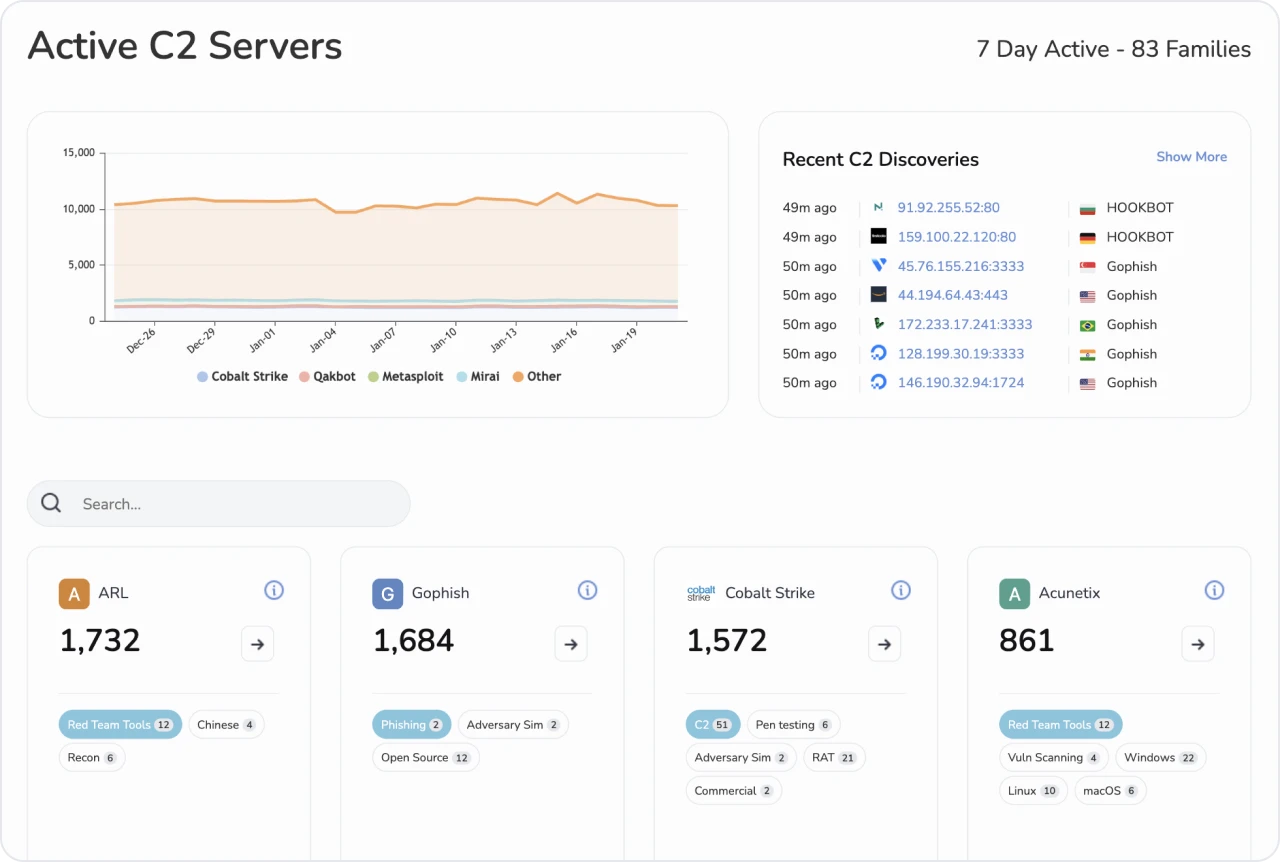Image resolution: width=1280 pixels, height=862 pixels.
Task: Toggle Mirai series in chart legend
Action: pos(478,377)
